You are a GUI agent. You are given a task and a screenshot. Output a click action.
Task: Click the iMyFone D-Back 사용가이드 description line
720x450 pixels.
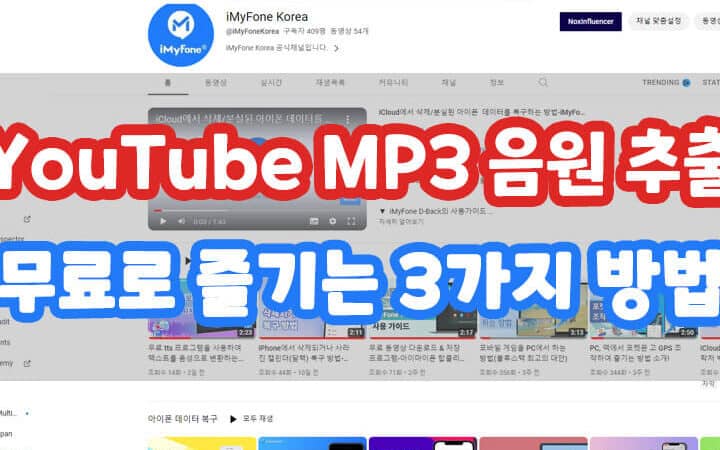point(435,212)
